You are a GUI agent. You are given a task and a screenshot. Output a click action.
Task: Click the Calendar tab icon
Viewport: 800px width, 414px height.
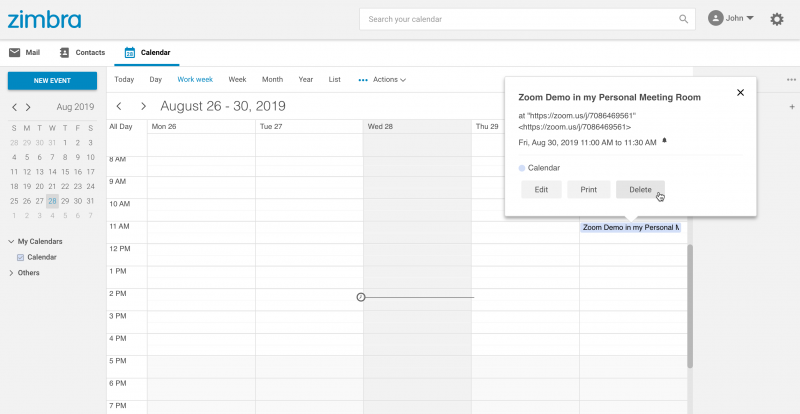[x=130, y=53]
